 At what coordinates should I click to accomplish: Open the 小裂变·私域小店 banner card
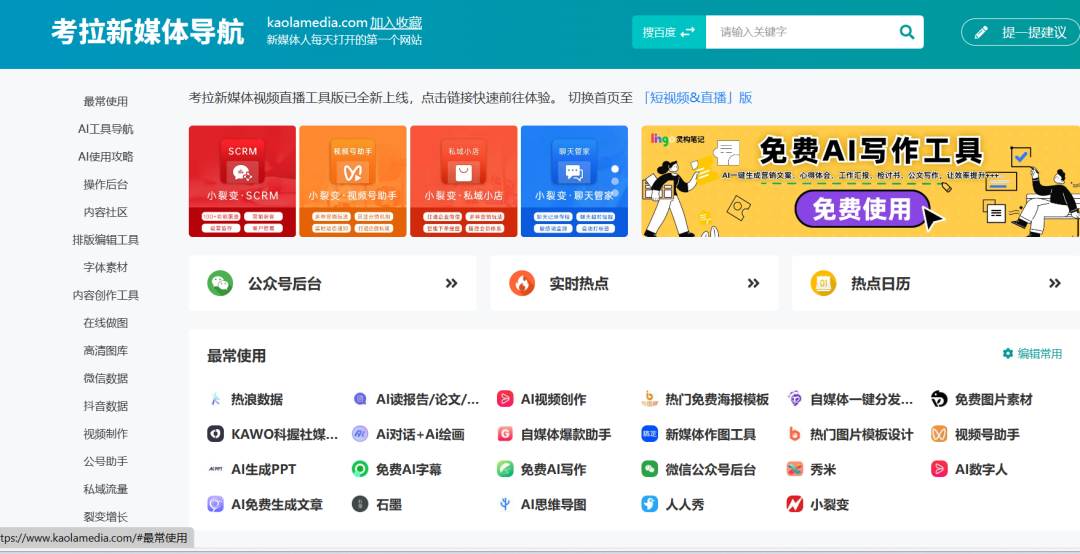464,181
